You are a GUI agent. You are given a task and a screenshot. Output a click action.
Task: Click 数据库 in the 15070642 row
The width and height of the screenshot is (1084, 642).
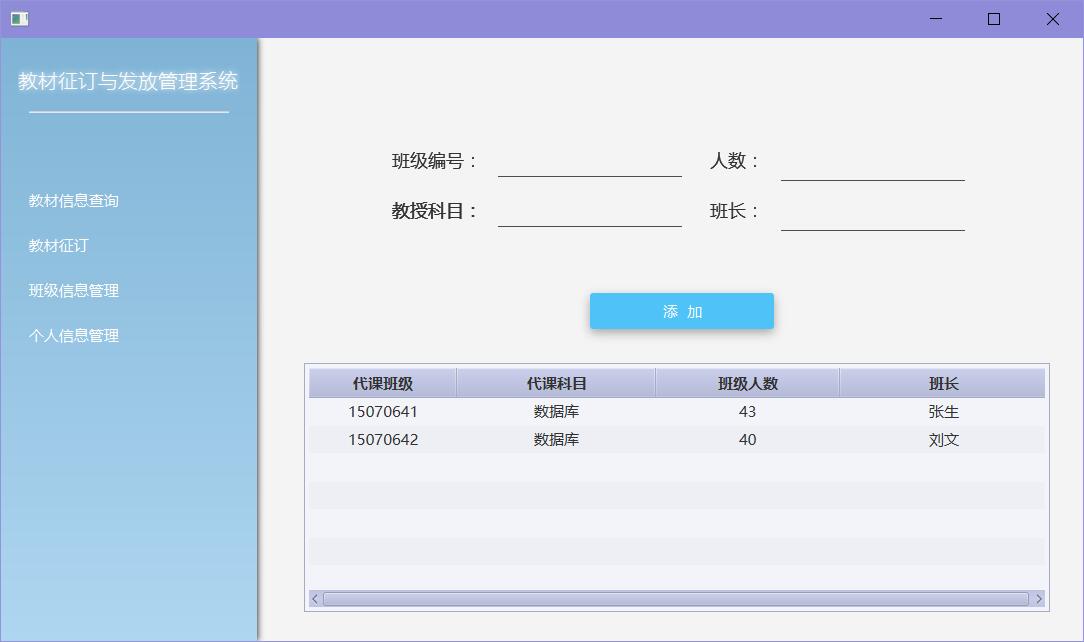pos(556,440)
